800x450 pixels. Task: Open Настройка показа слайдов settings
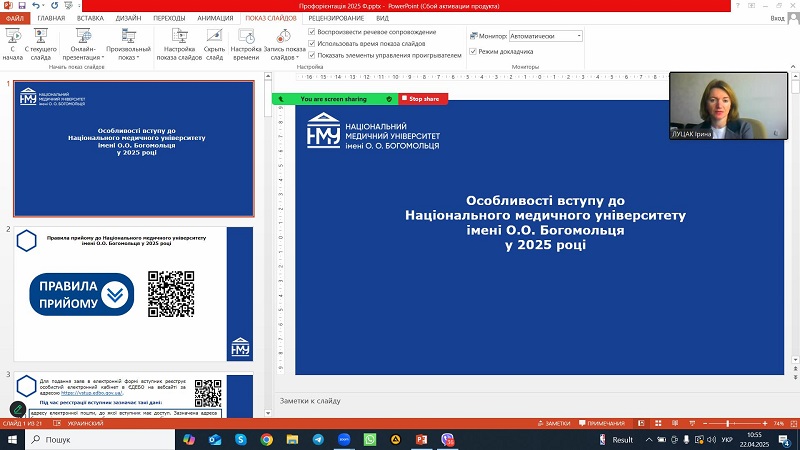(x=179, y=44)
